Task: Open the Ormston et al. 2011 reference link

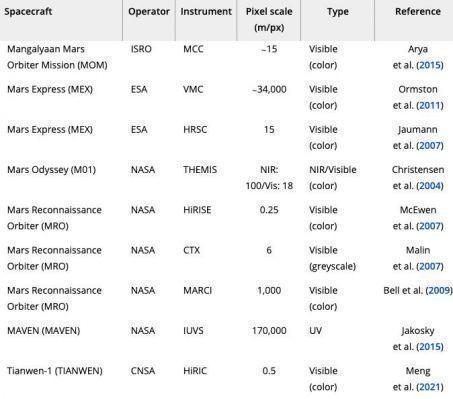Action: [x=430, y=105]
